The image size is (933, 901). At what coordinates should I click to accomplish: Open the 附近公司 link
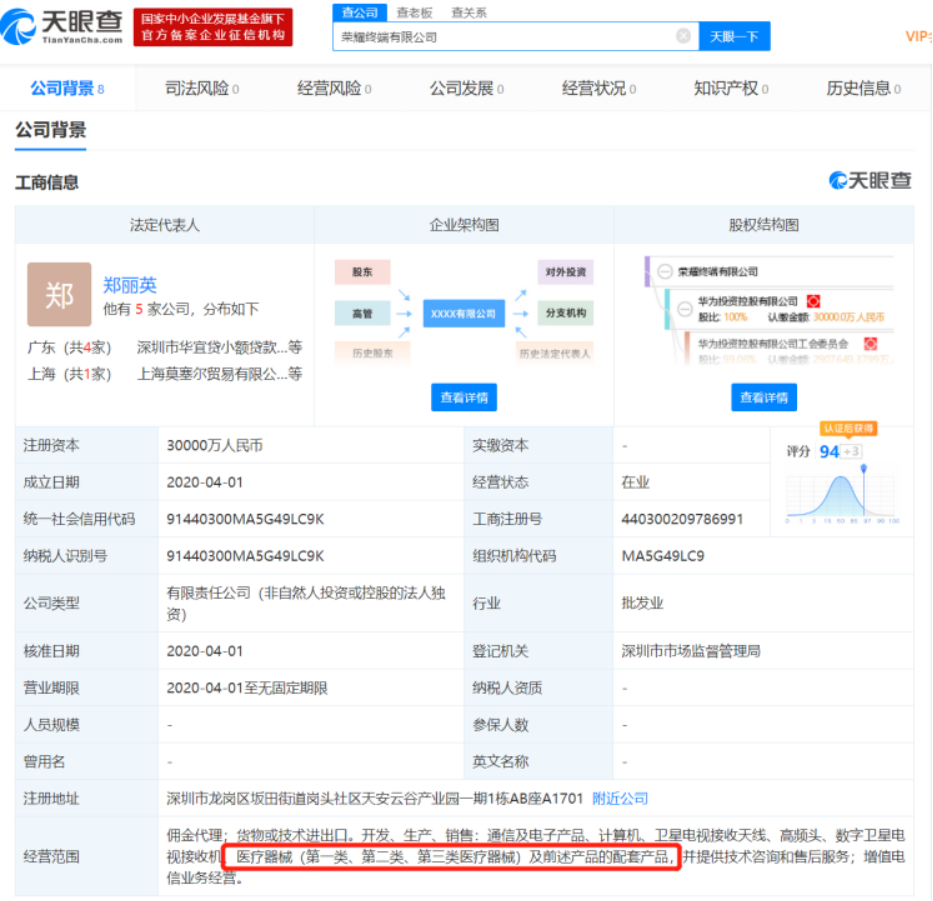(619, 799)
